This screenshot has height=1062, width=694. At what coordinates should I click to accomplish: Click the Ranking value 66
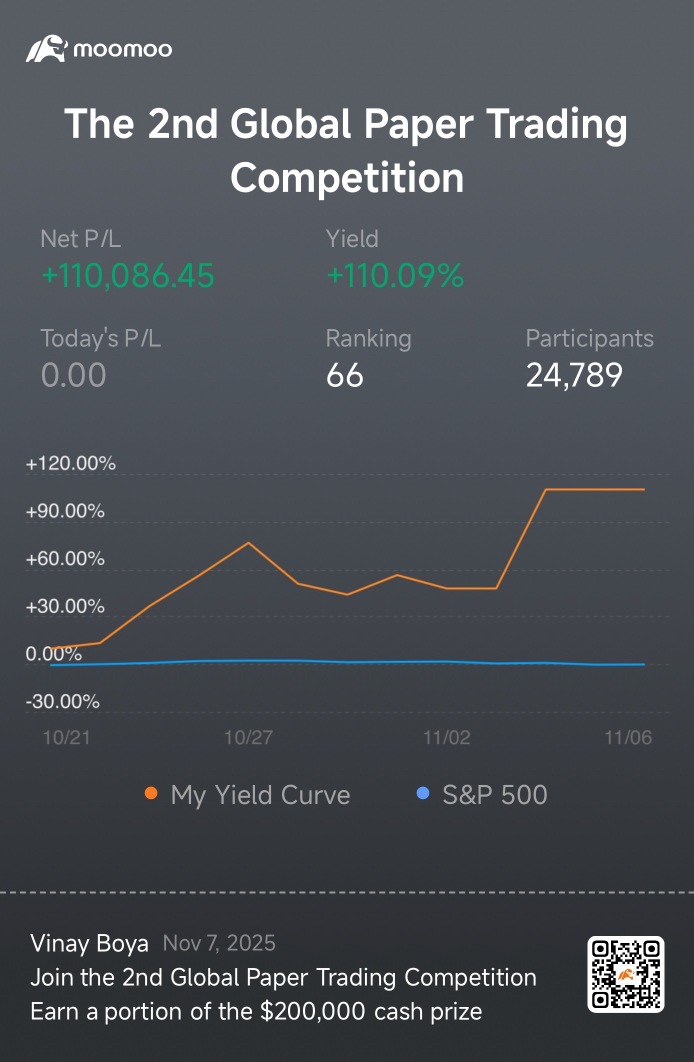[x=345, y=375]
